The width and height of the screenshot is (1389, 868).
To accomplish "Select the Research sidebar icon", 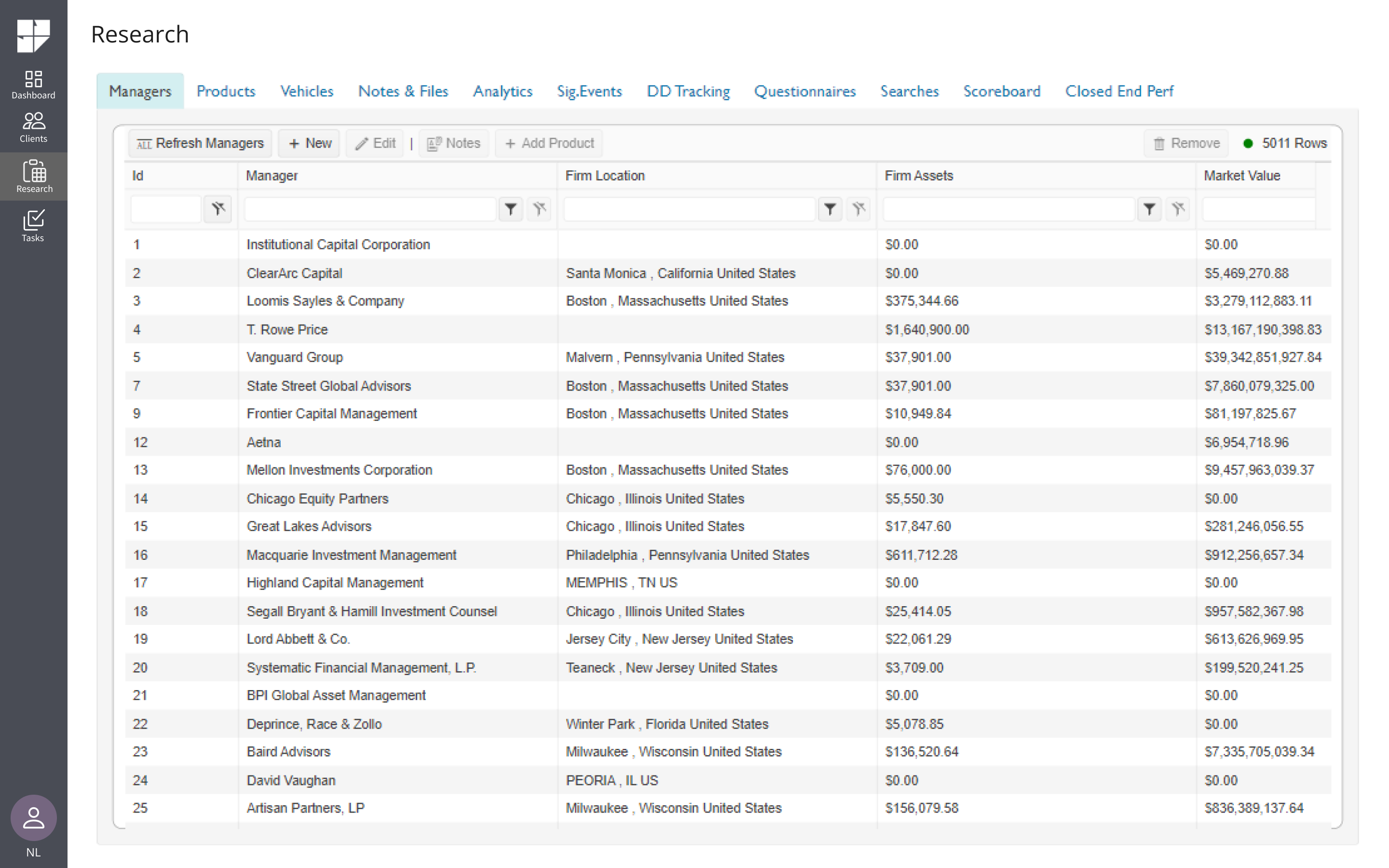I will tap(33, 176).
